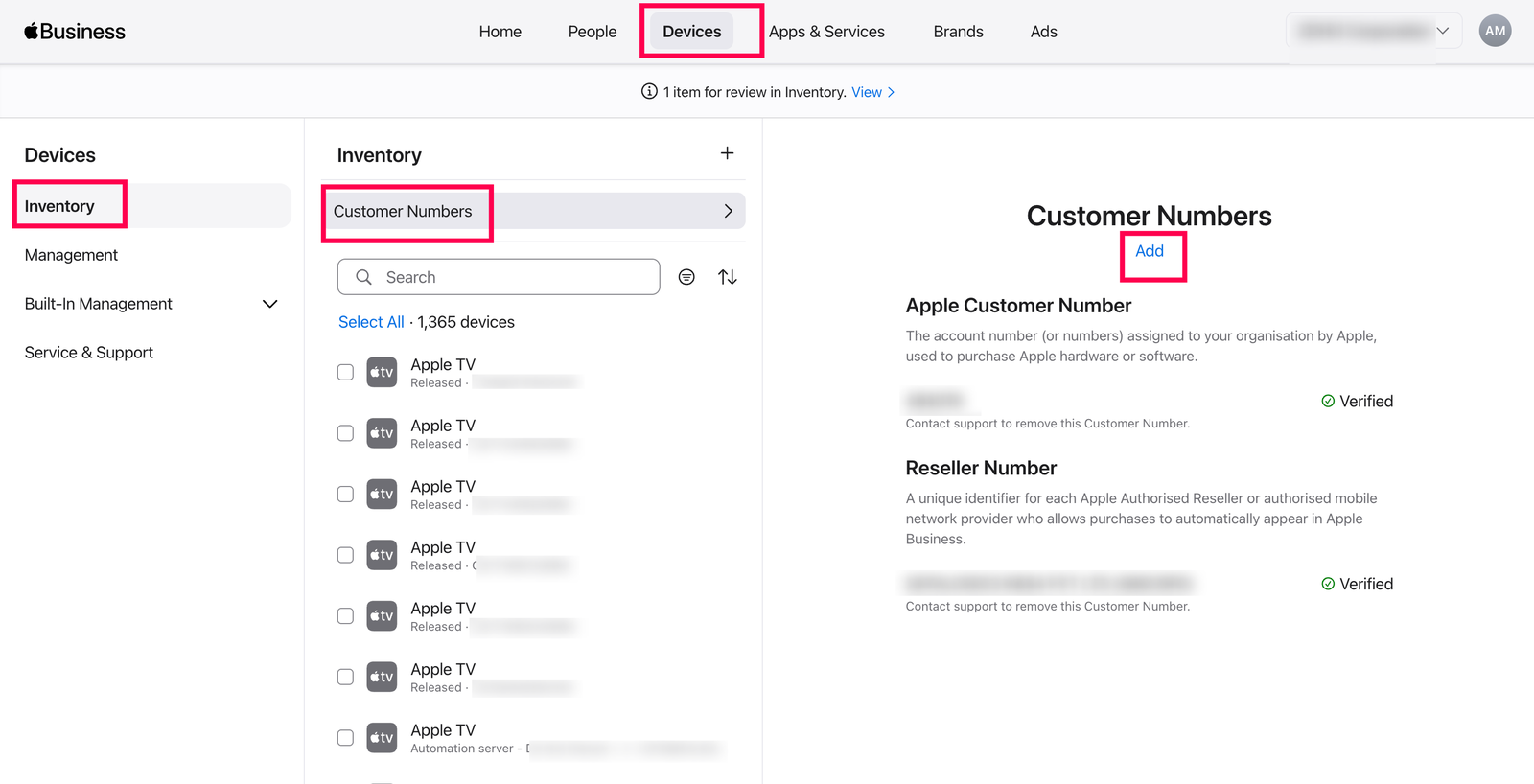Click the Apple Customer Number heading

[x=1018, y=306]
